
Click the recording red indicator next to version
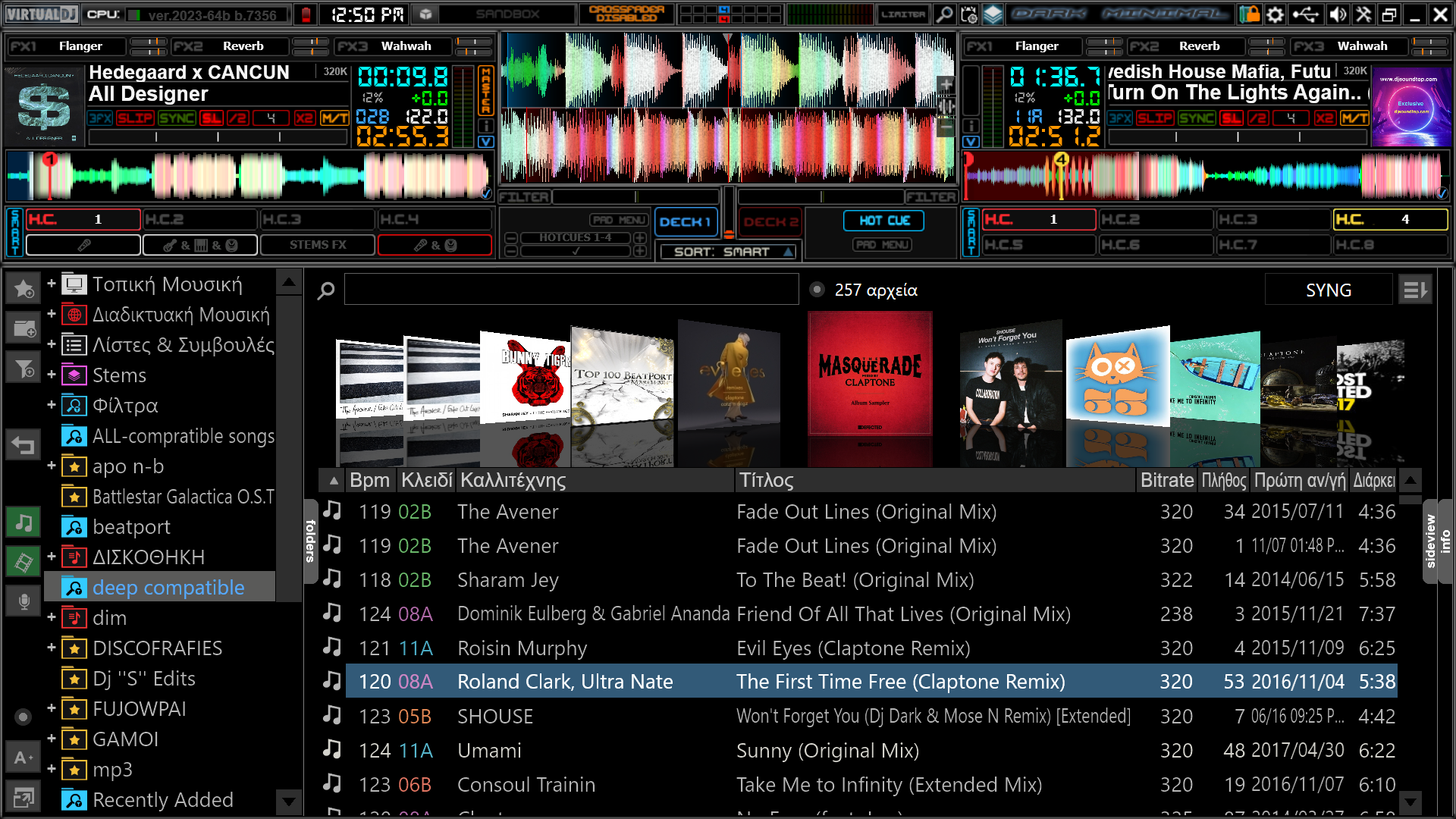[x=306, y=14]
